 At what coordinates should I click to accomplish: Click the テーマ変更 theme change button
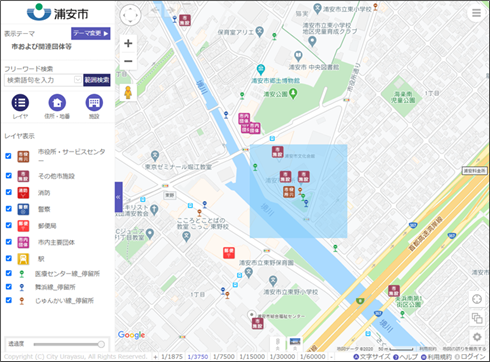pyautogui.click(x=91, y=33)
